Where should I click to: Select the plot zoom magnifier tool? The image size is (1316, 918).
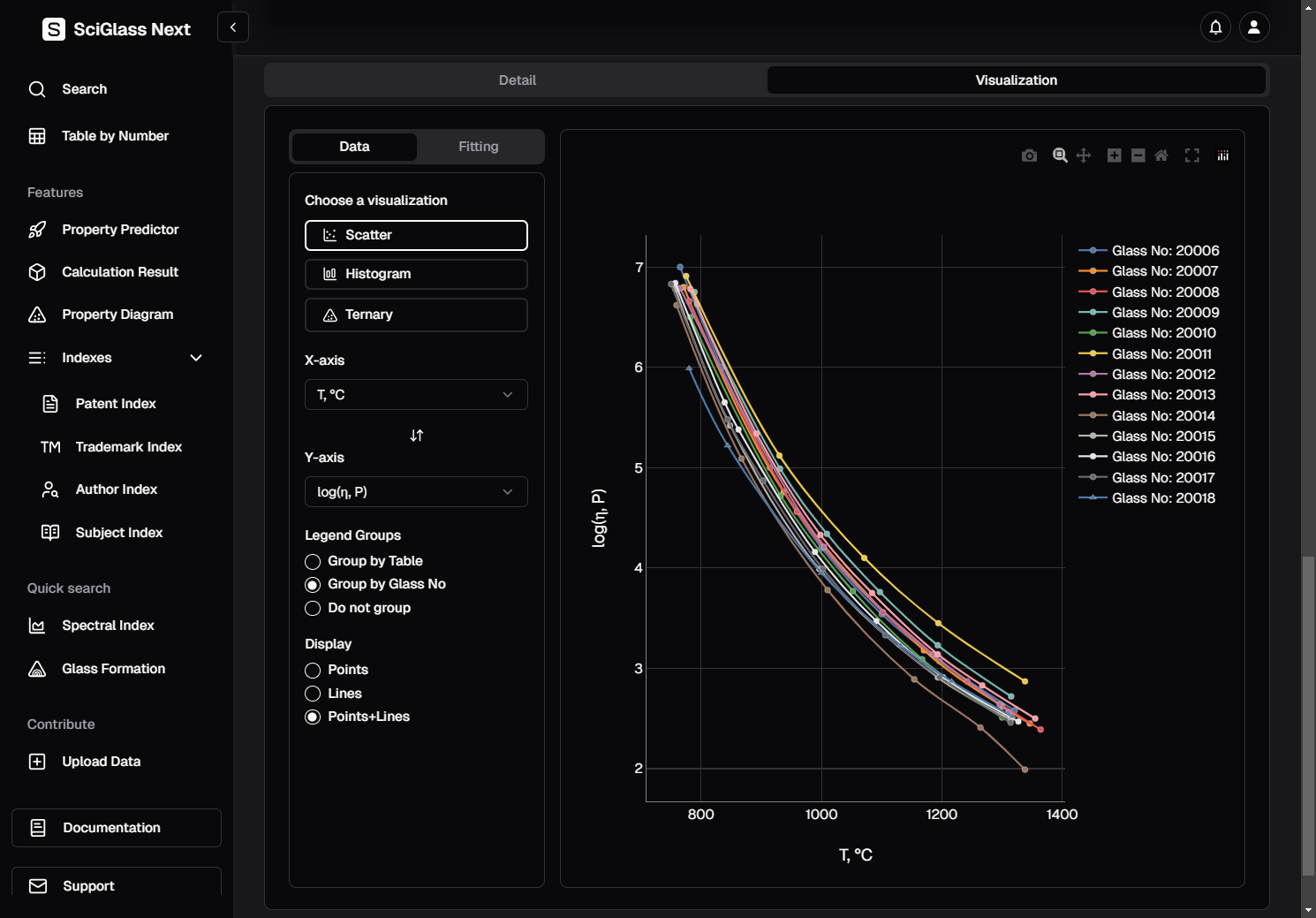pyautogui.click(x=1060, y=156)
